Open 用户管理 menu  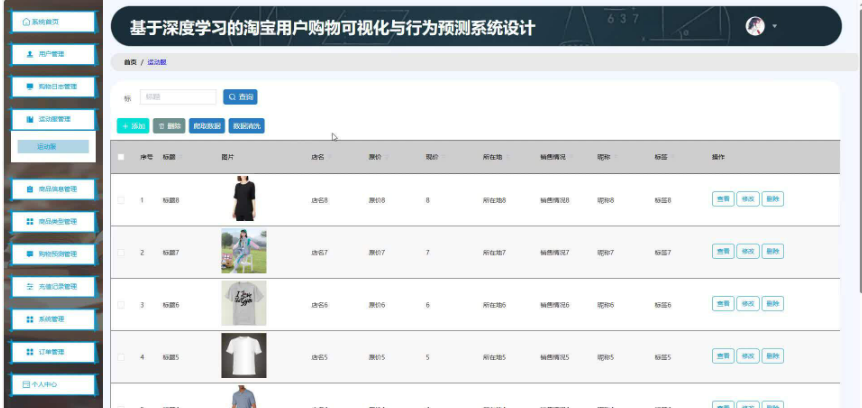[x=53, y=54]
